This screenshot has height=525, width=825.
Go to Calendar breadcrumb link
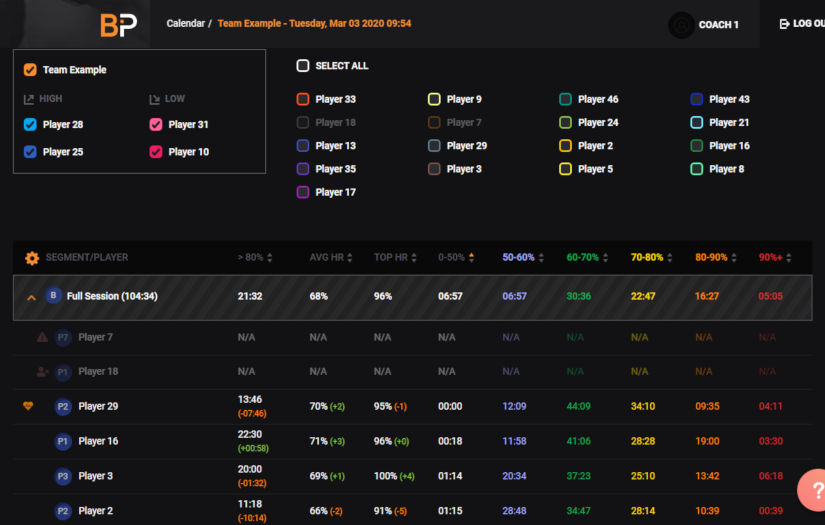[x=186, y=24]
